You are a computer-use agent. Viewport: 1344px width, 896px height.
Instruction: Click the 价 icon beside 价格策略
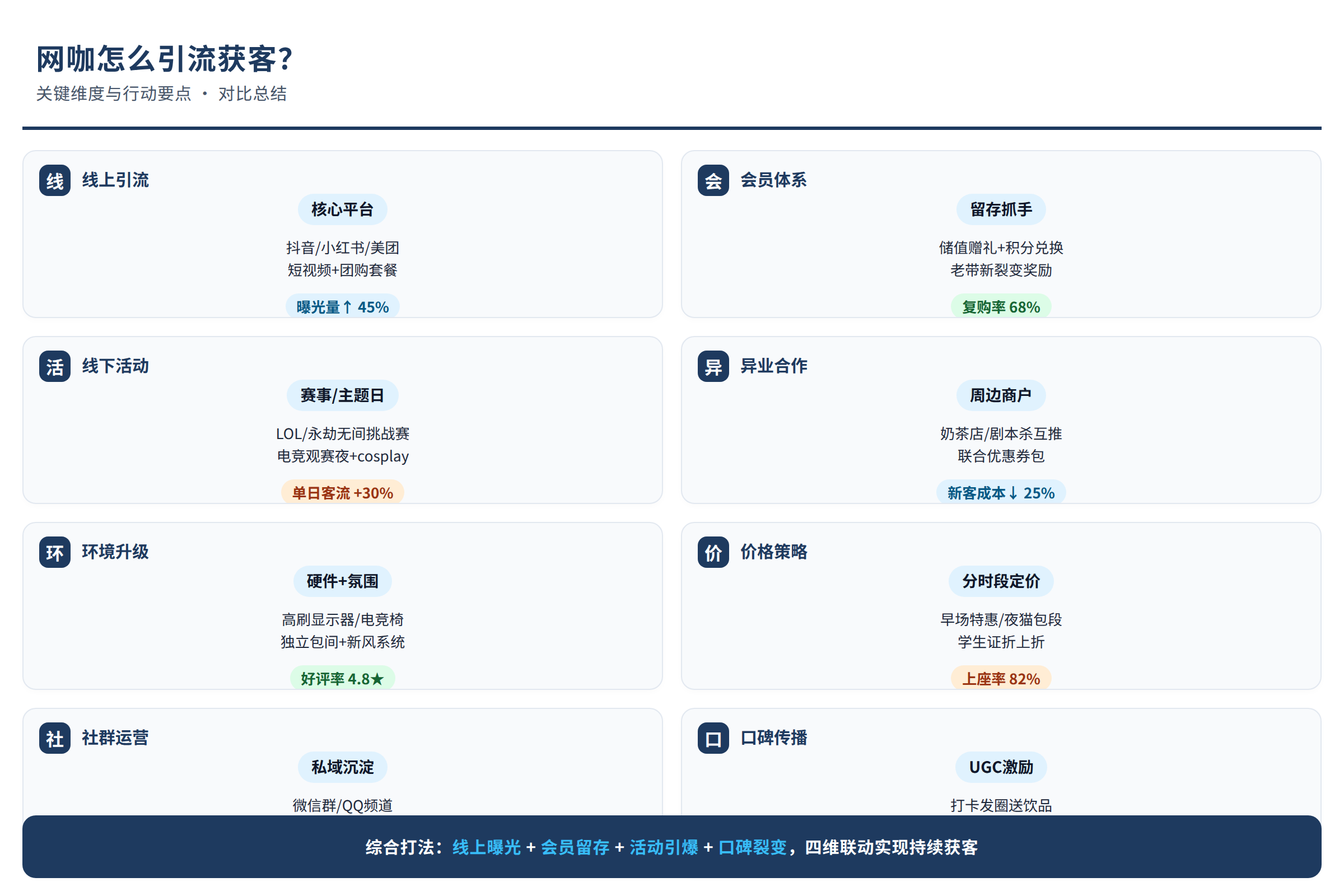click(713, 553)
